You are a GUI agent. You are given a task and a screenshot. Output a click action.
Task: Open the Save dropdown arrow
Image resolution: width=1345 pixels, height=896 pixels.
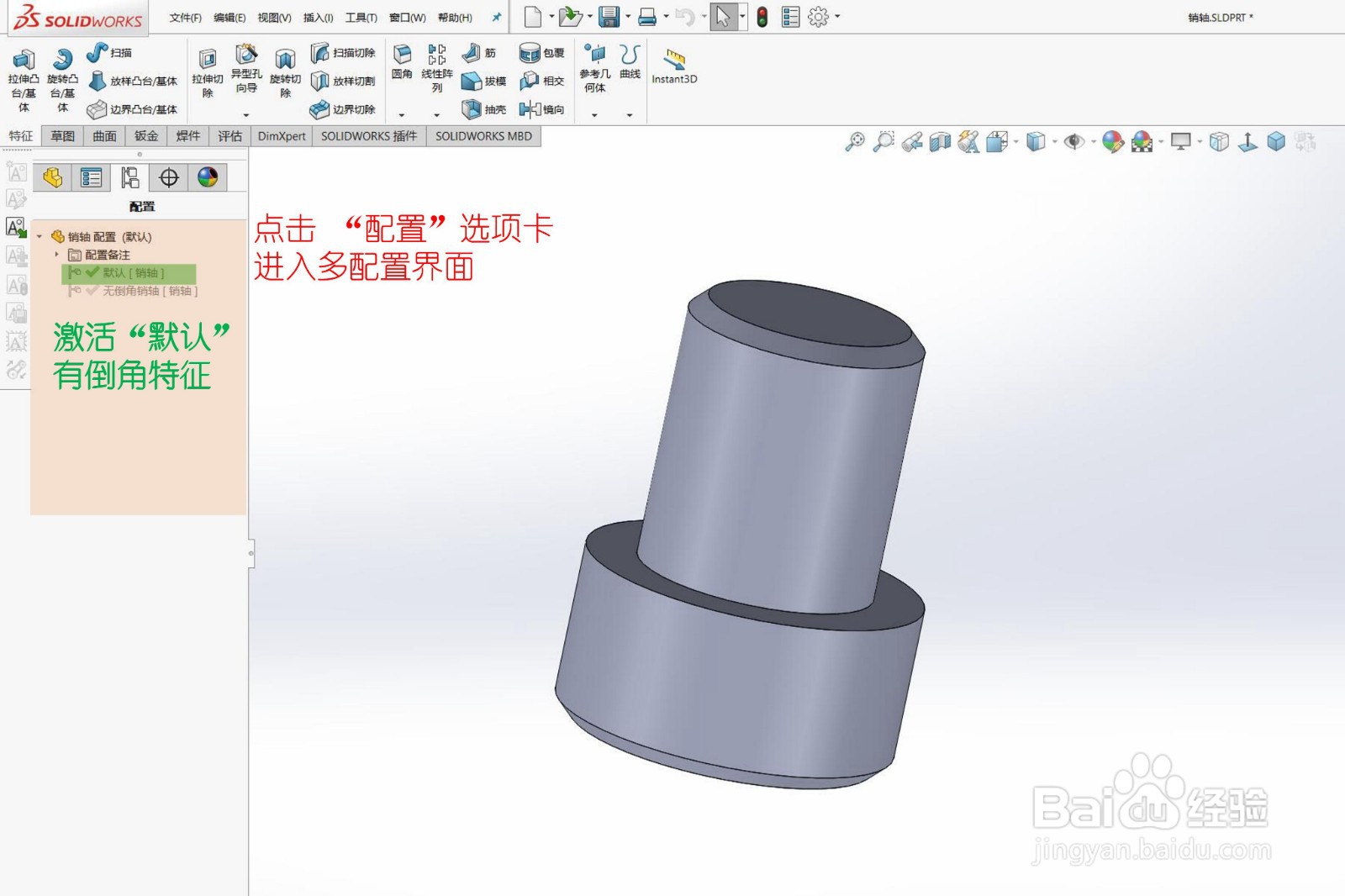(x=628, y=17)
